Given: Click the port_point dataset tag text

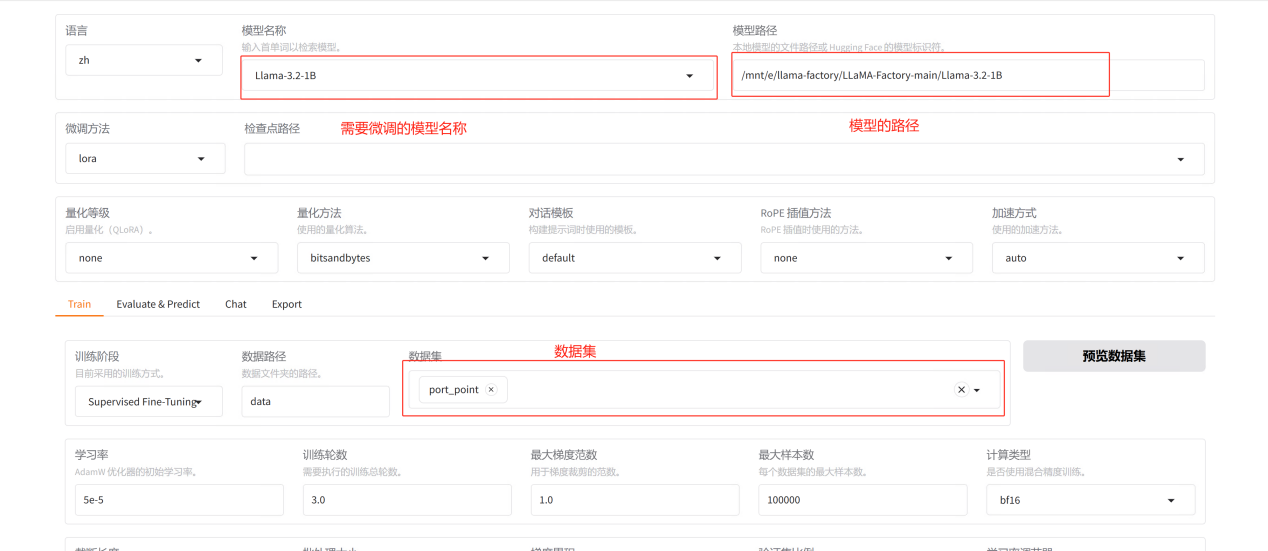Looking at the screenshot, I should pos(454,390).
